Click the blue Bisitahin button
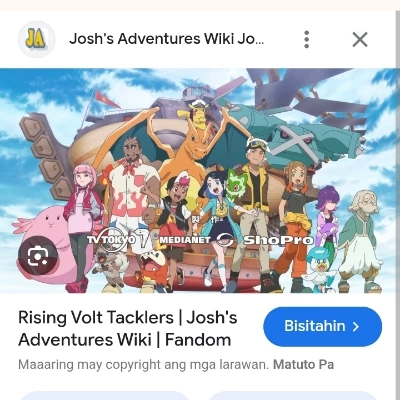The width and height of the screenshot is (400, 400). point(323,327)
